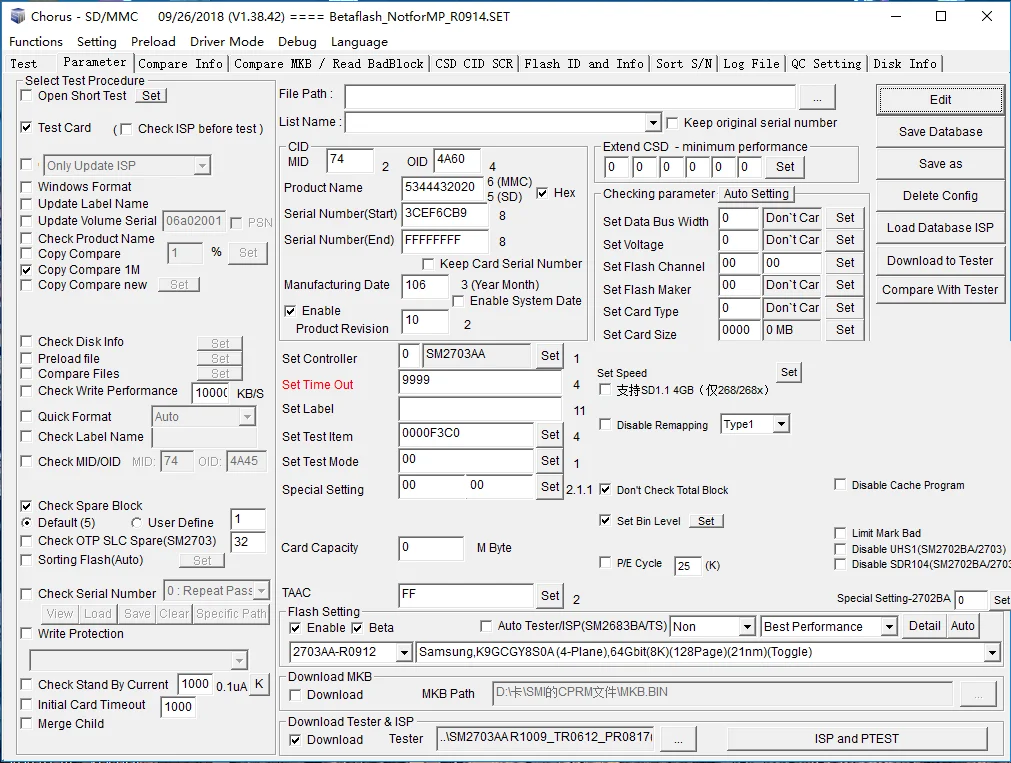Expand the 2703AA-R0912 firmware dropdown
This screenshot has width=1011, height=763.
coord(404,653)
